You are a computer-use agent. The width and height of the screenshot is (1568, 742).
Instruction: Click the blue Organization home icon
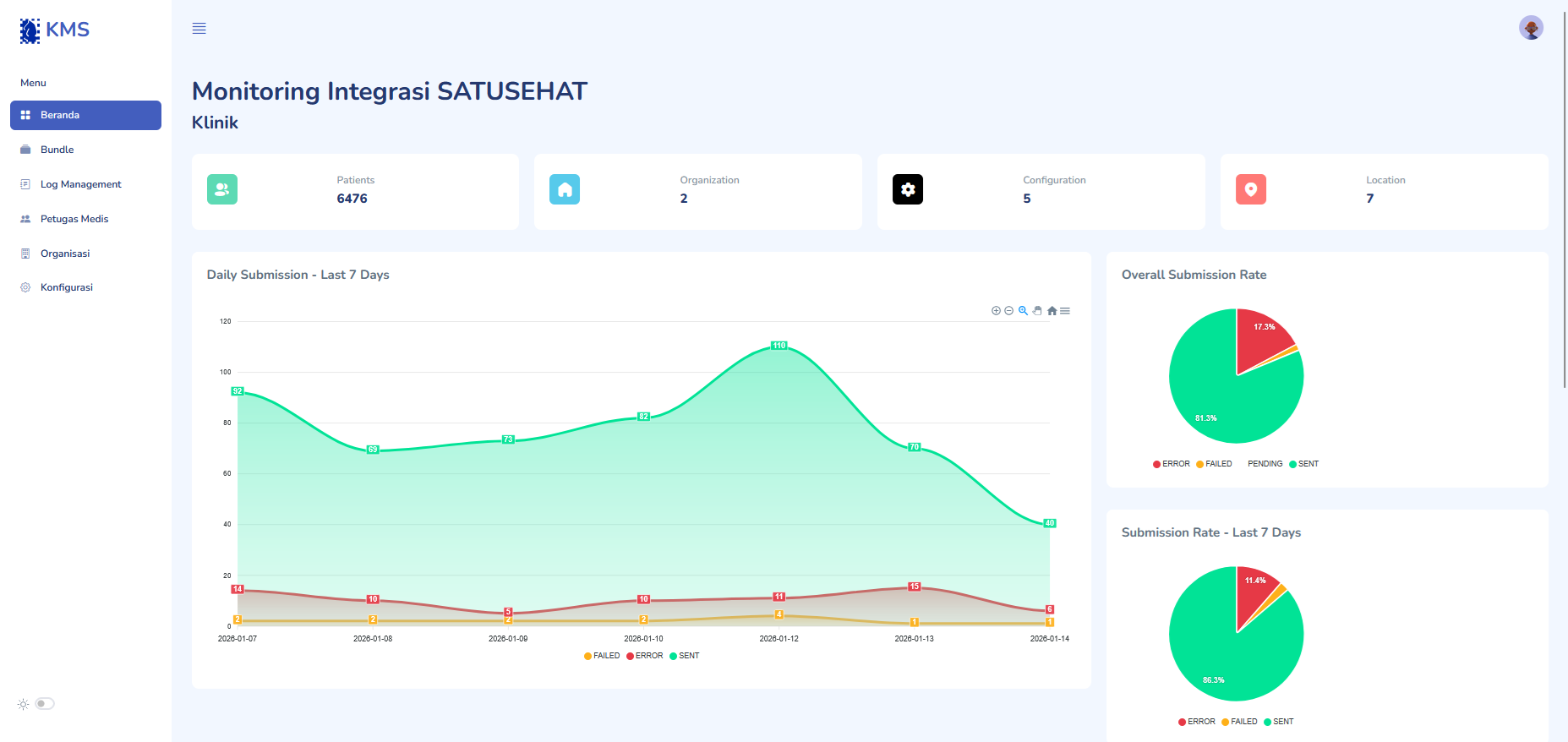565,189
